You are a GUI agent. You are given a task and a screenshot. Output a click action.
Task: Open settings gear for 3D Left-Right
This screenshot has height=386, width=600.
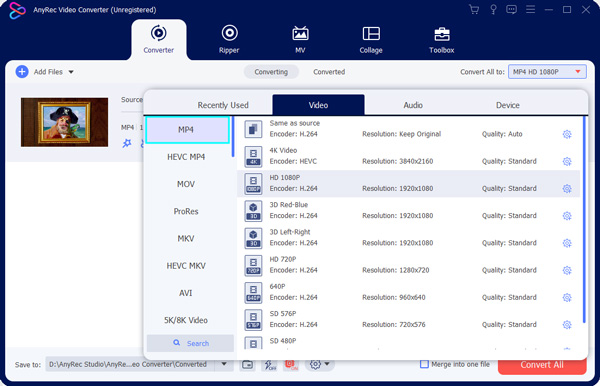tap(567, 243)
